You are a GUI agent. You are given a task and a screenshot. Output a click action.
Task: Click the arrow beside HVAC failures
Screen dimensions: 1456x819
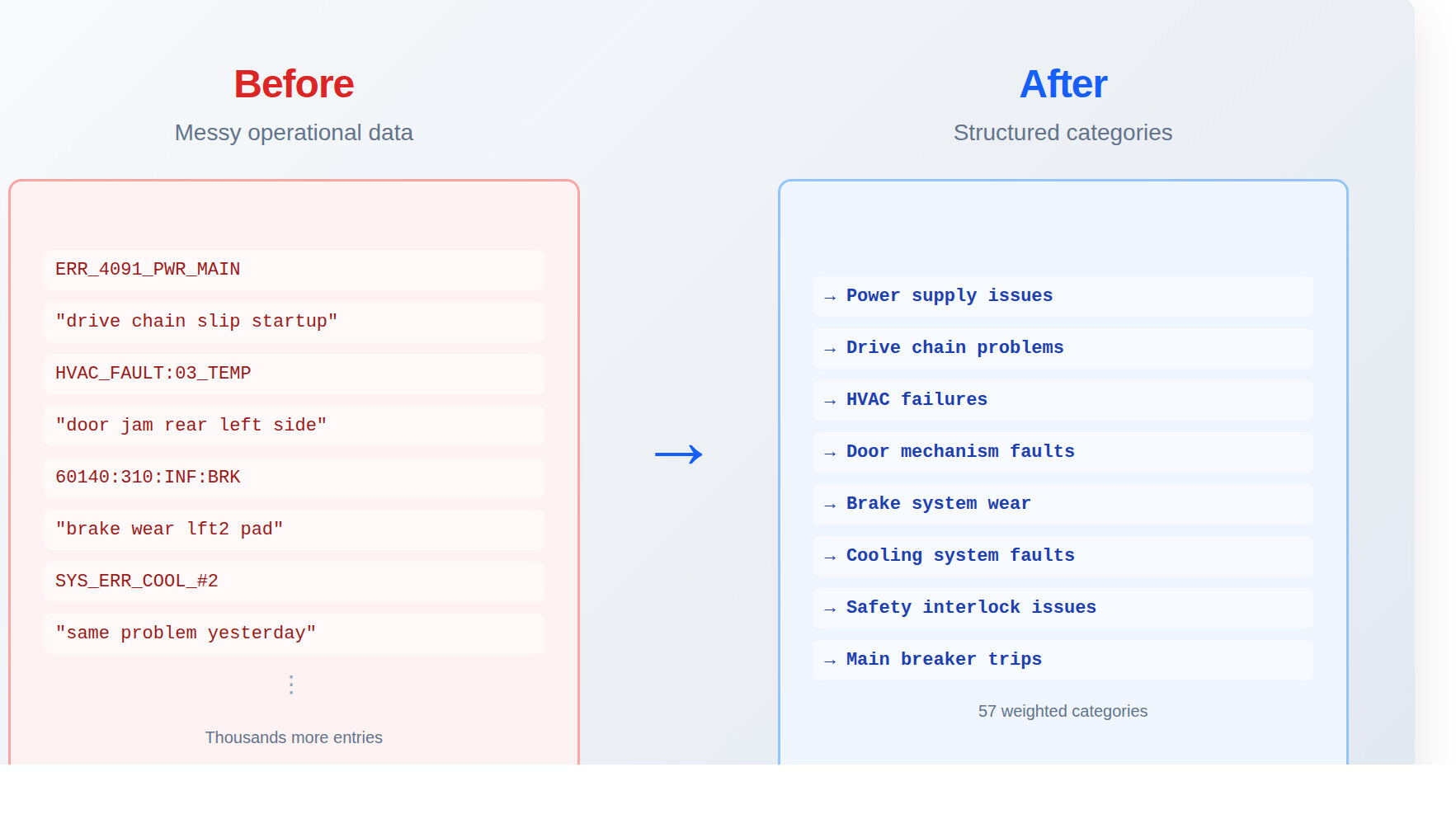click(x=830, y=401)
